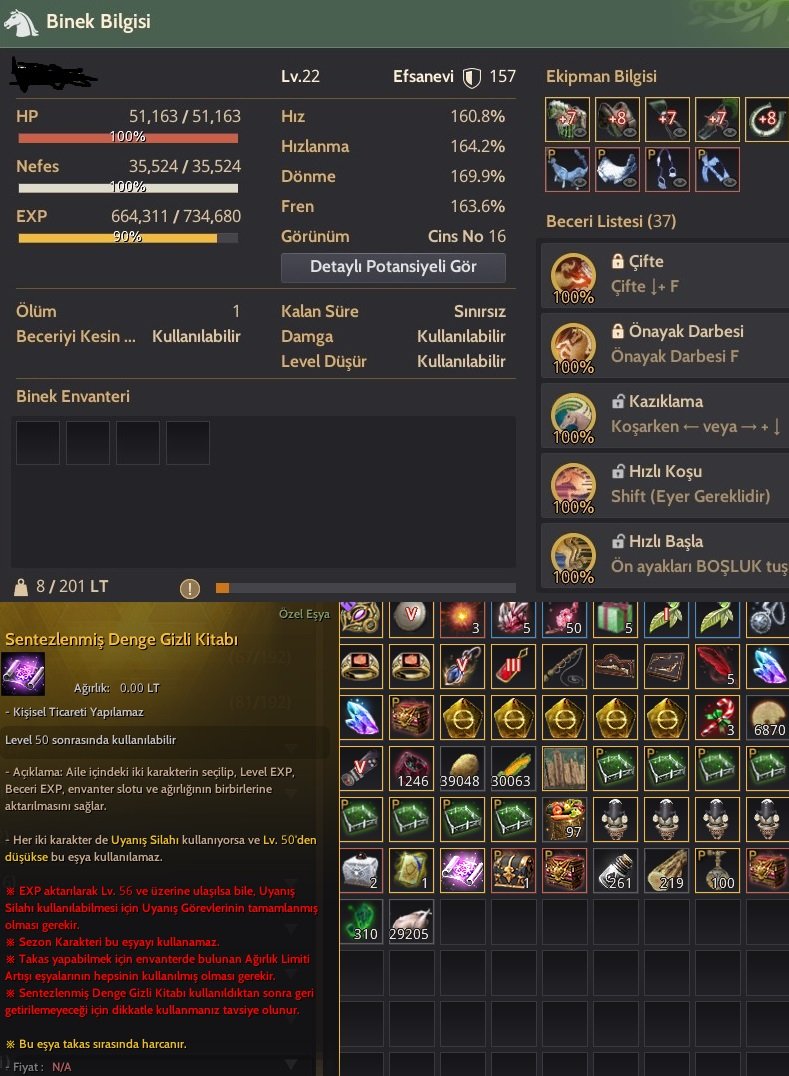Click the weight limit warning exclamation icon
789x1076 pixels.
click(x=190, y=588)
